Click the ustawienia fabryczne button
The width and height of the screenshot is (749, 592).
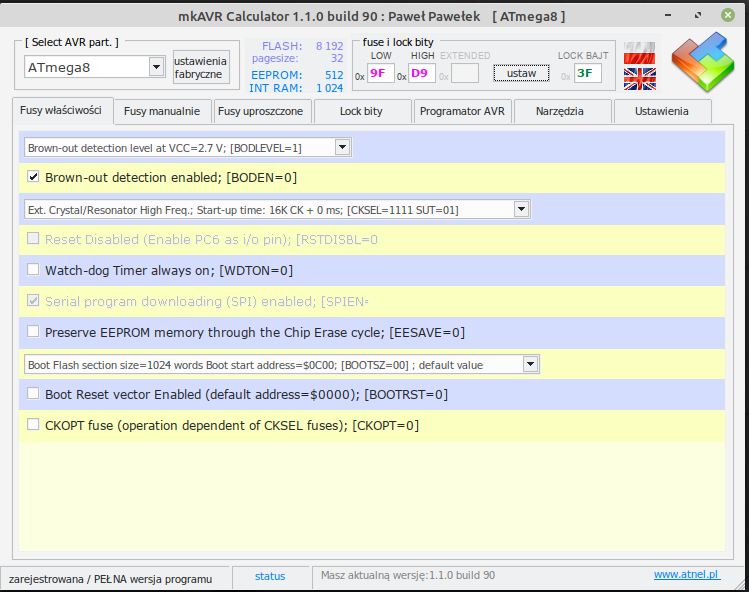coord(201,67)
